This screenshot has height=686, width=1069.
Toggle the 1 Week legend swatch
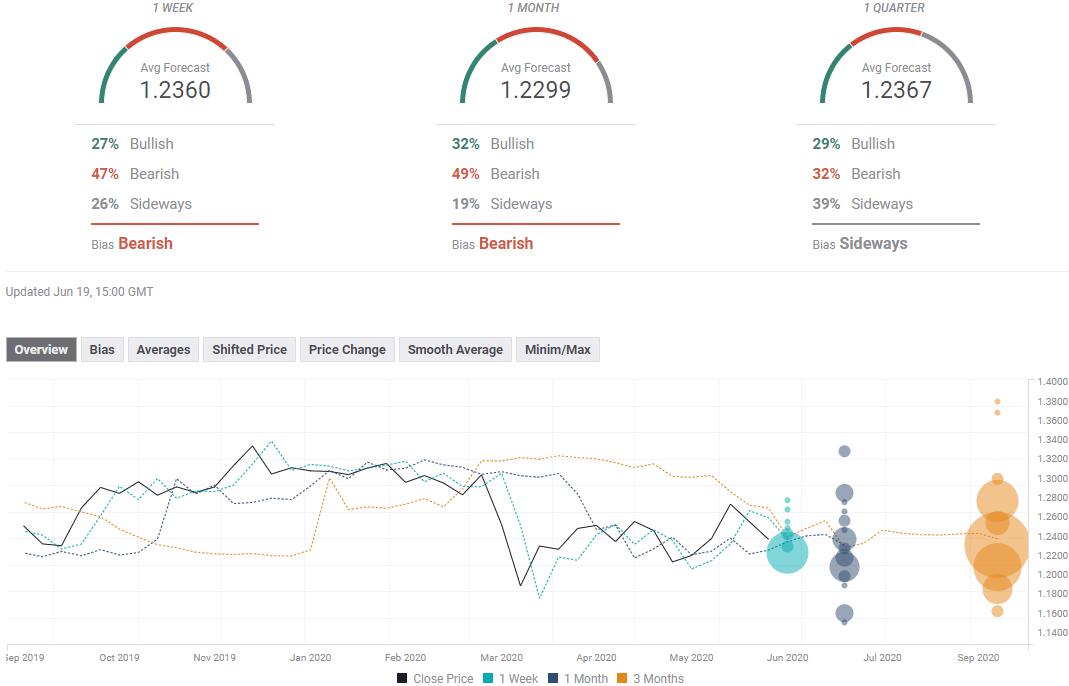click(488, 678)
